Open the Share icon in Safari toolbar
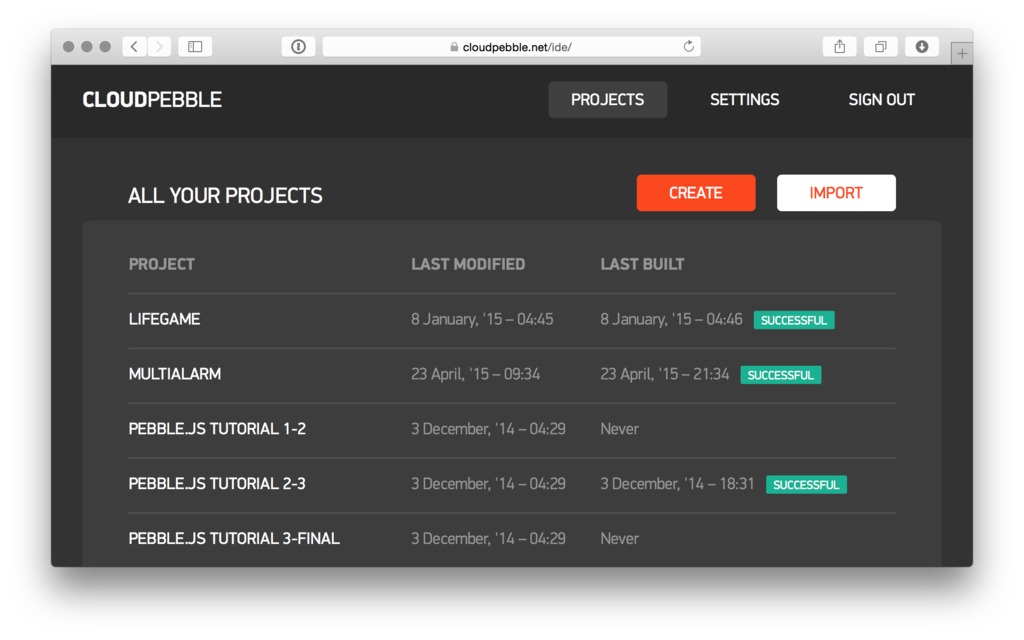This screenshot has height=640, width=1024. pos(840,46)
